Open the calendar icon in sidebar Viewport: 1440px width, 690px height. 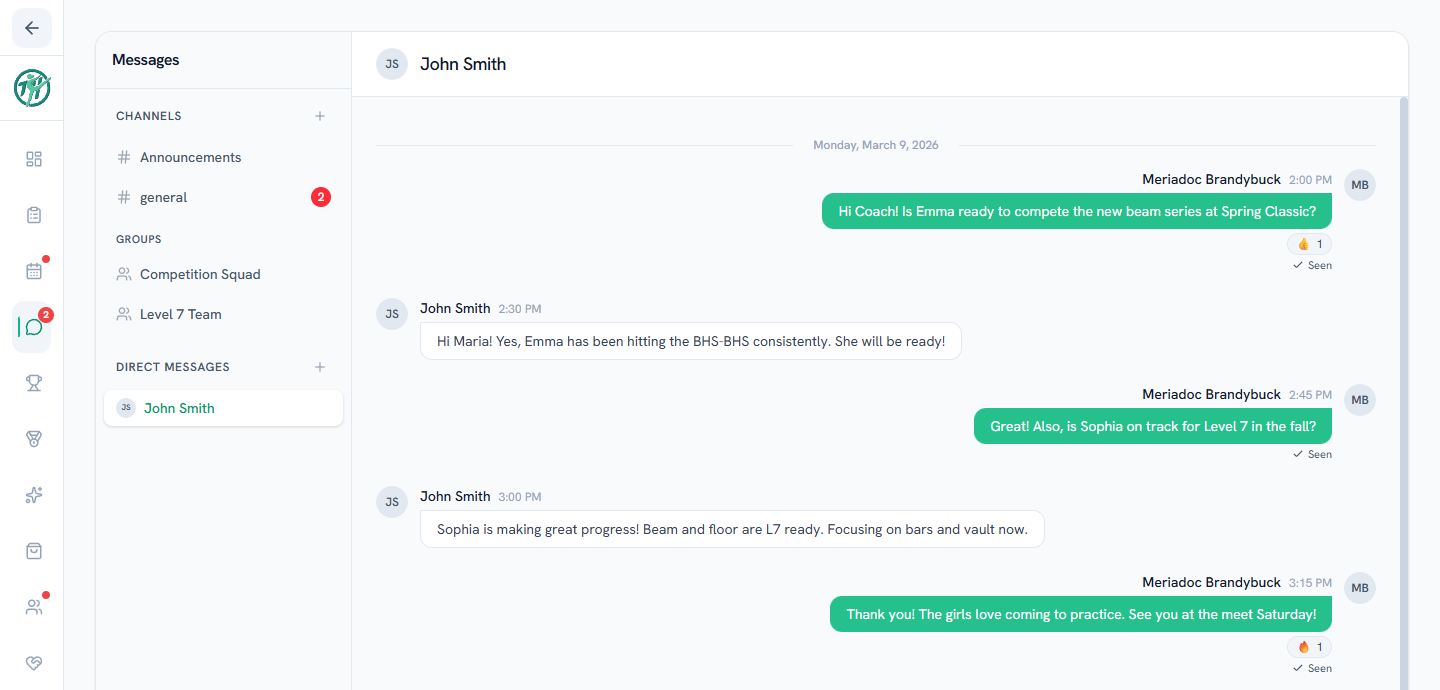[34, 271]
